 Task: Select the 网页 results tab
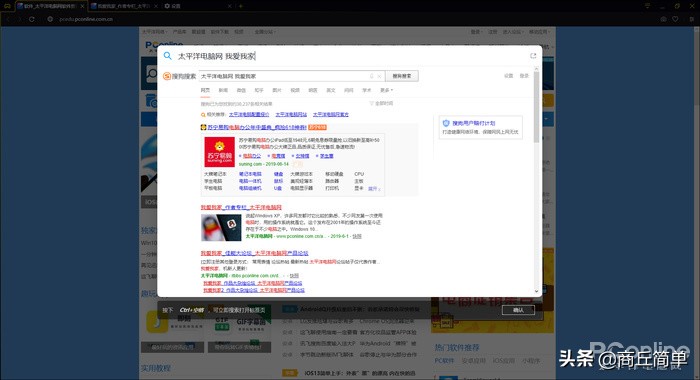pos(205,90)
